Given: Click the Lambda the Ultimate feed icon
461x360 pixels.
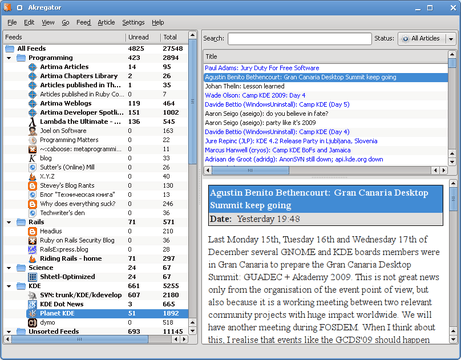Looking at the screenshot, I should tap(32, 122).
